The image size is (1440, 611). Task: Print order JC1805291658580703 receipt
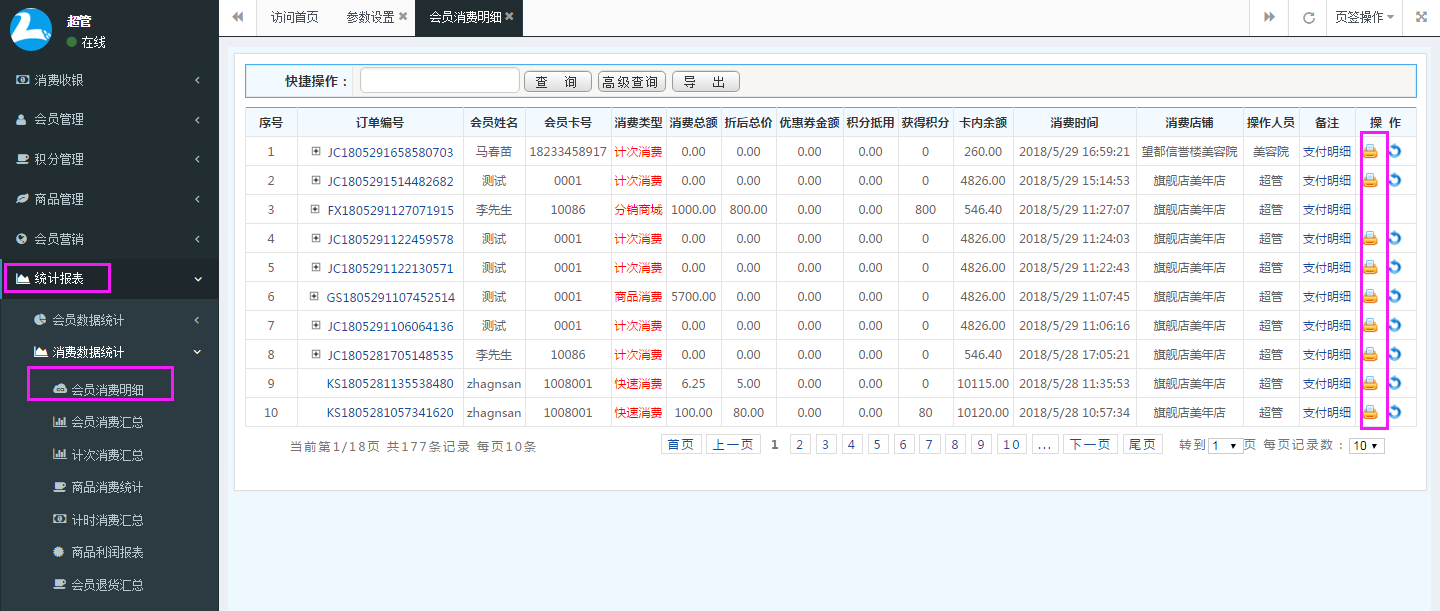tap(1371, 152)
